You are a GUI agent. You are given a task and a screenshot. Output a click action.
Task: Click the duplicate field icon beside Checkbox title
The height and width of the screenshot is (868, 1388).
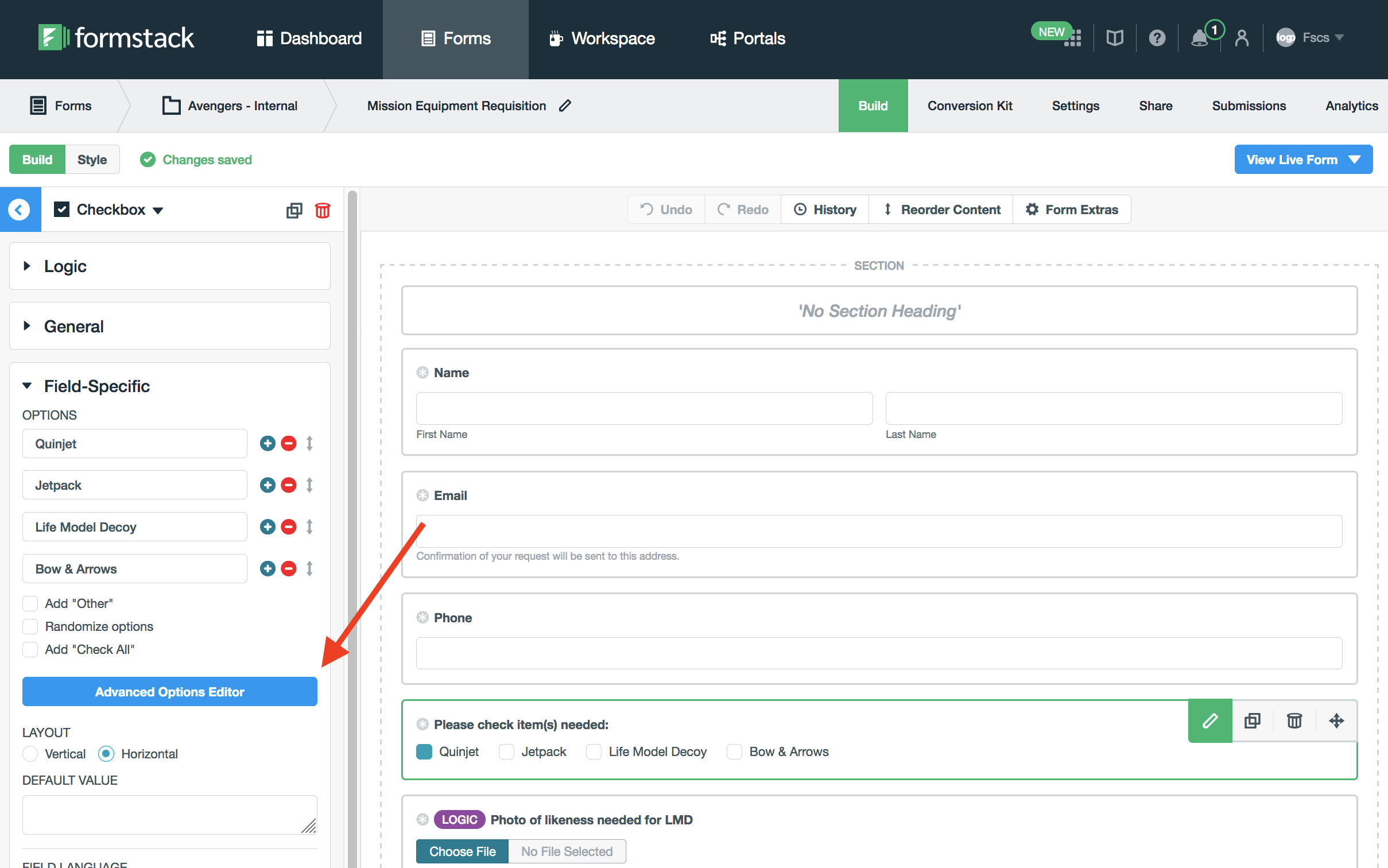pos(294,210)
